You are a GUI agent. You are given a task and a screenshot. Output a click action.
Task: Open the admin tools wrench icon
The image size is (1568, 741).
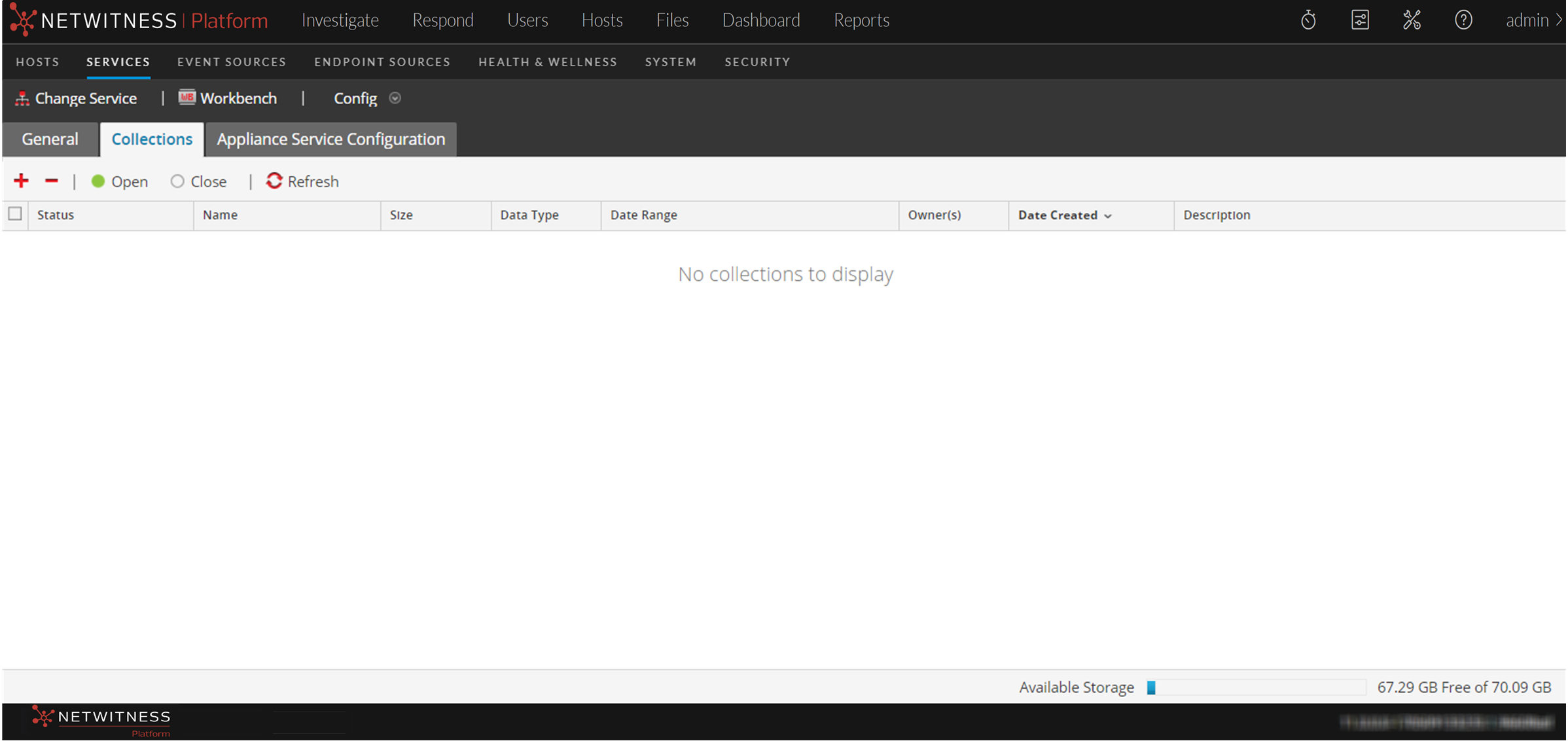coord(1412,20)
